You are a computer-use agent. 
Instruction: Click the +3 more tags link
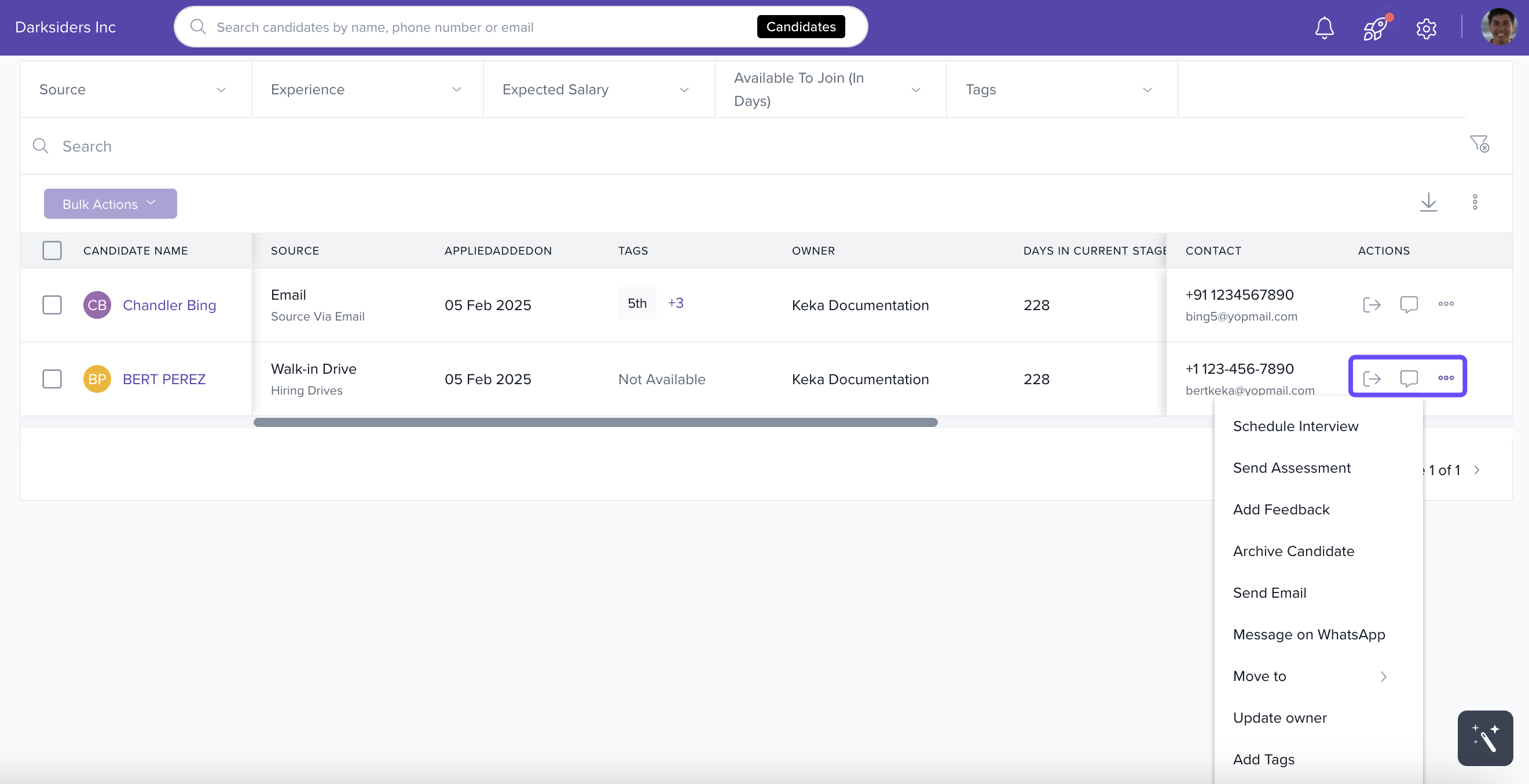(676, 303)
